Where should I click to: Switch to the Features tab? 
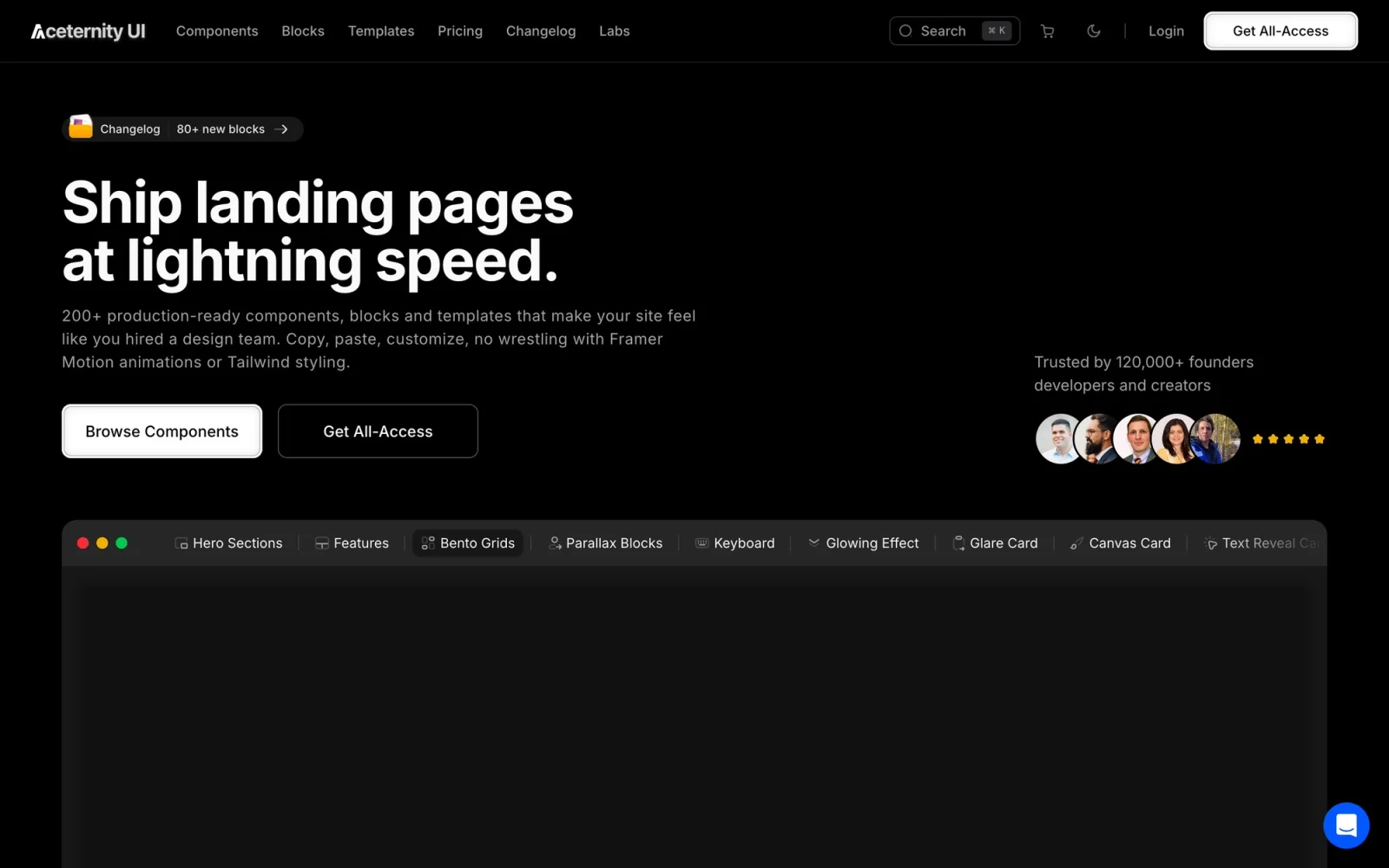pos(352,543)
